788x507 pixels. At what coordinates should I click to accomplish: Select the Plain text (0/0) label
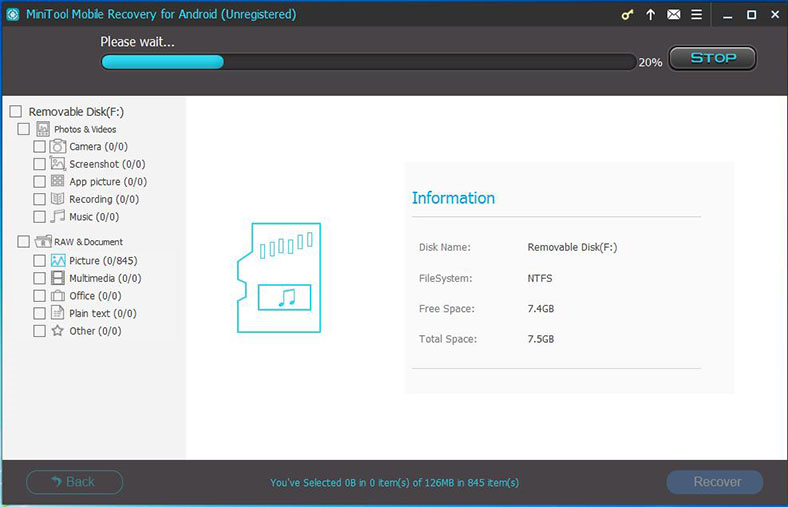coord(103,314)
